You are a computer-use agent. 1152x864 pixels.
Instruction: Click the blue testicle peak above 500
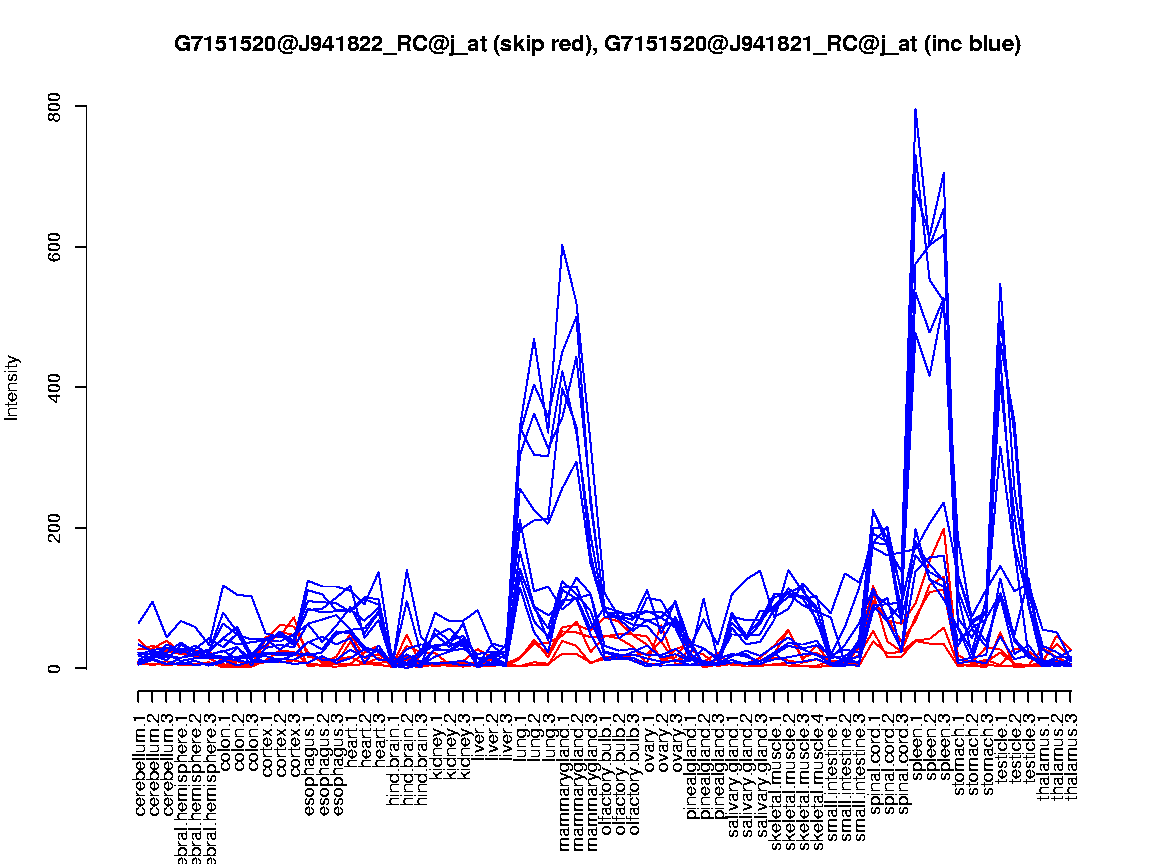click(x=1000, y=284)
